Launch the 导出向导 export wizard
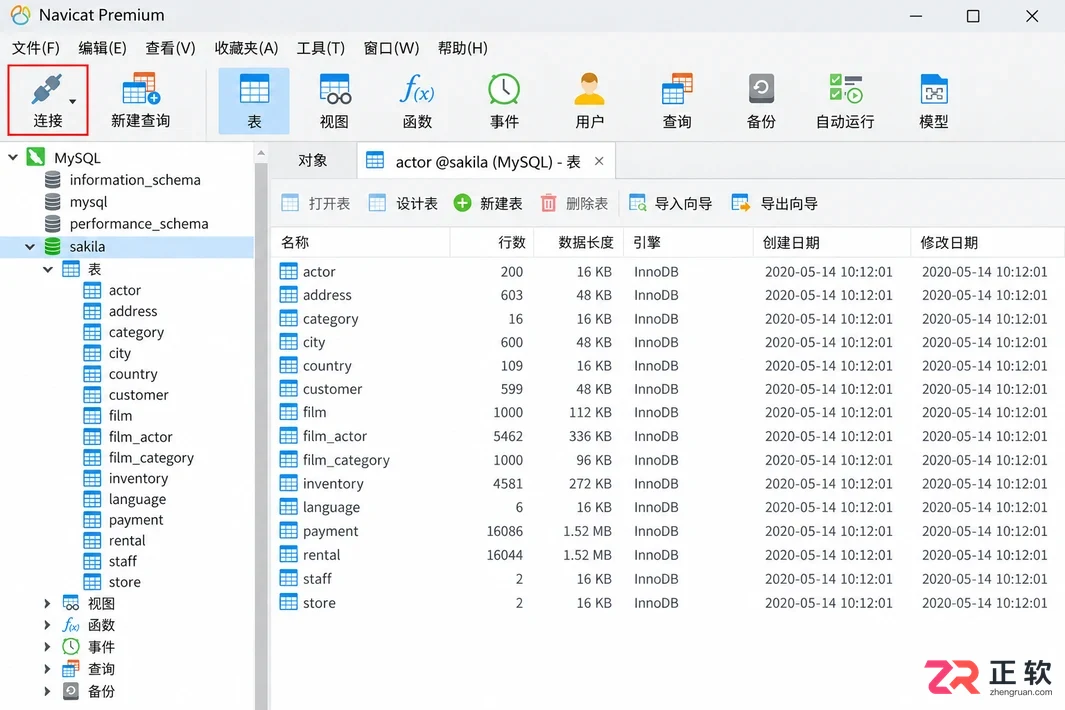Viewport: 1065px width, 710px height. pos(774,203)
